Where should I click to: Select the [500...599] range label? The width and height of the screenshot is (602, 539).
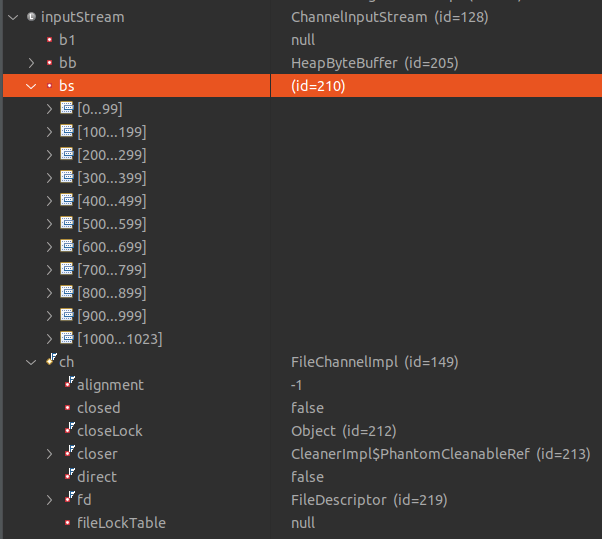(x=112, y=224)
